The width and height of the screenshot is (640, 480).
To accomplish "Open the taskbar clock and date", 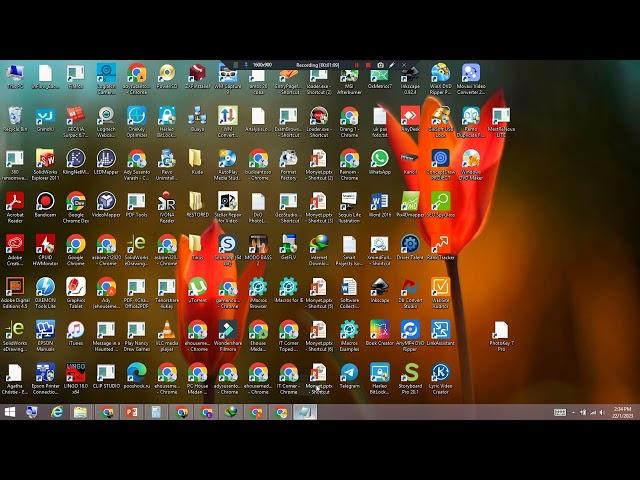I will tap(622, 412).
